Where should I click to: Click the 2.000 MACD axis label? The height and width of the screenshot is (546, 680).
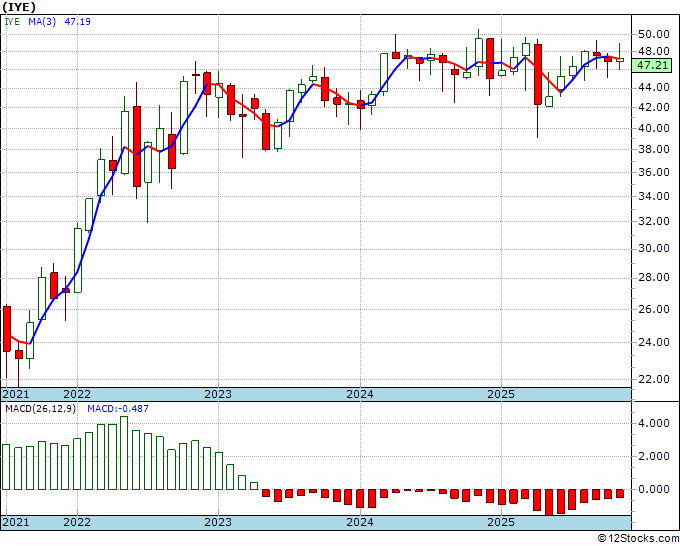(x=653, y=456)
